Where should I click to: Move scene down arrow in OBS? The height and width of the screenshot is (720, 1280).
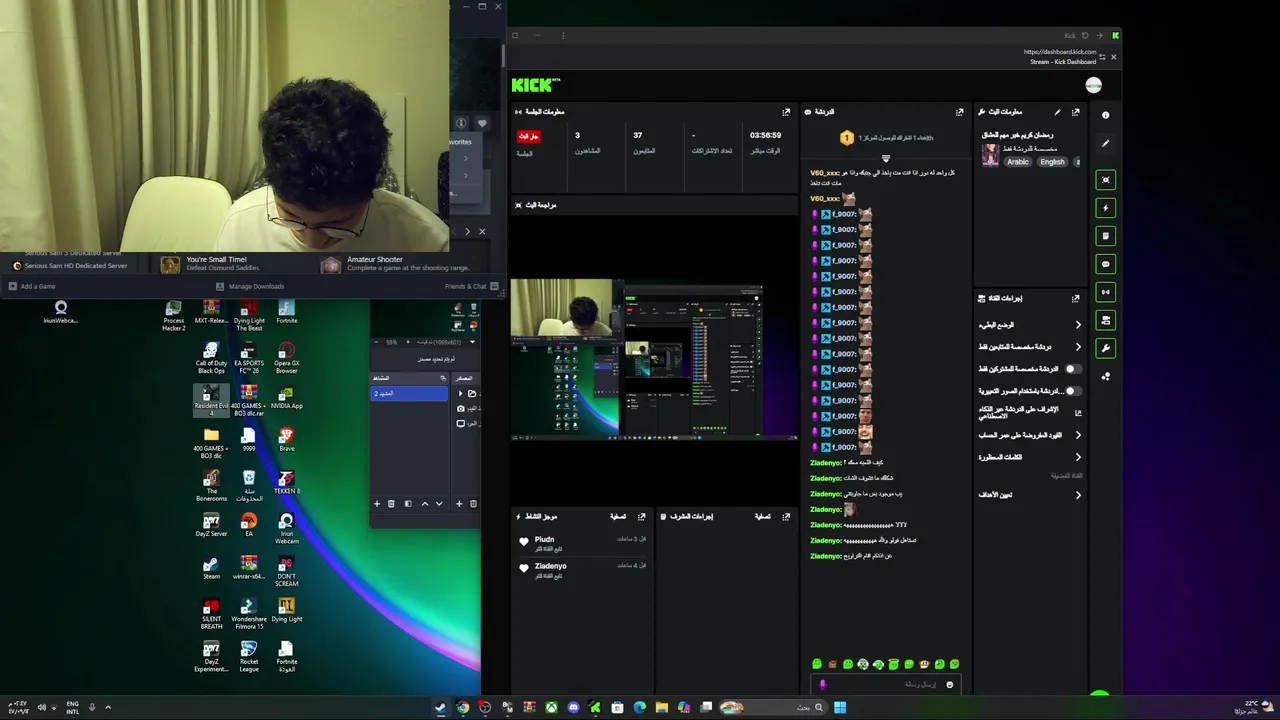[x=438, y=504]
